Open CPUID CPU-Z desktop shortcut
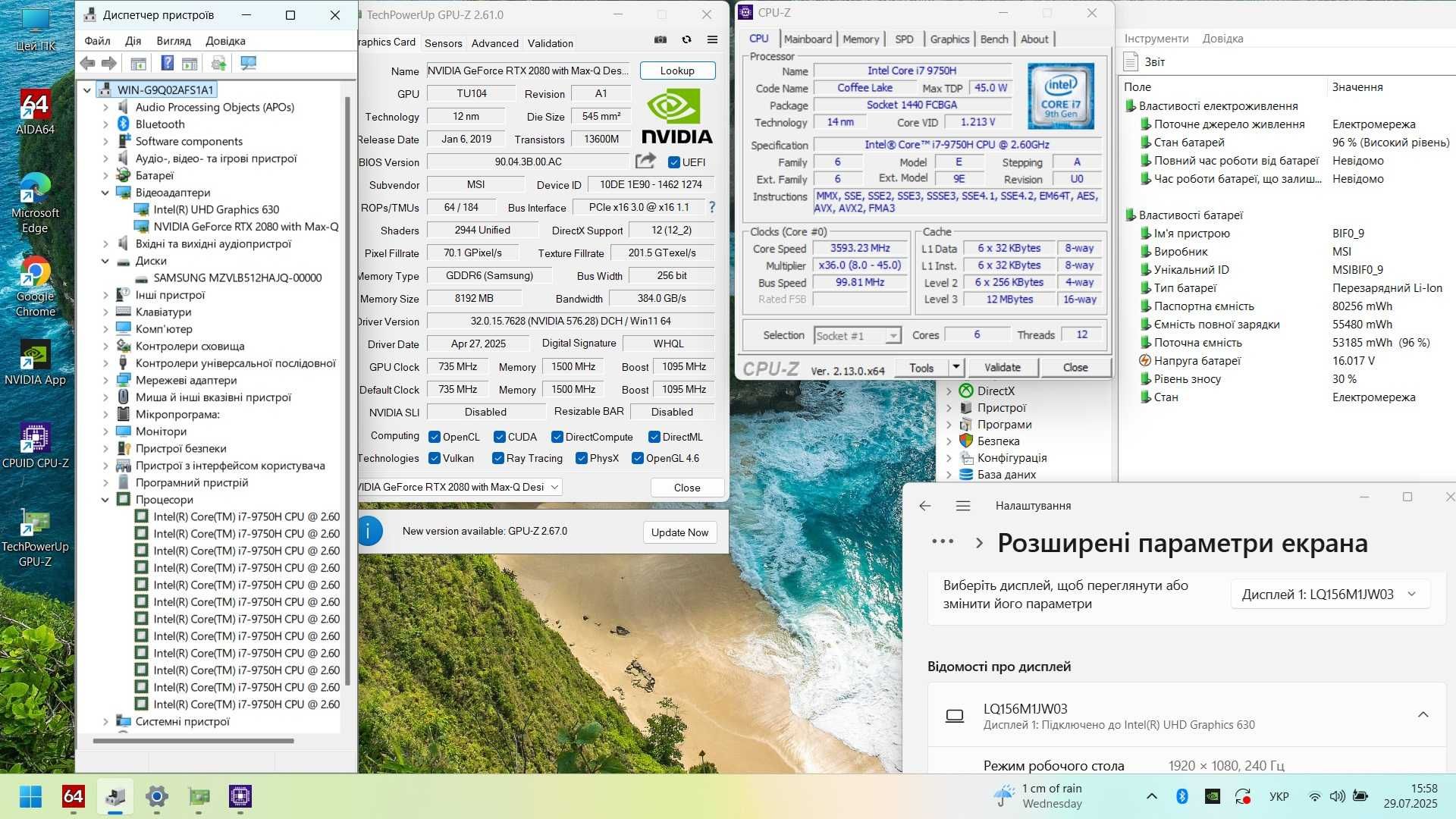 pos(35,446)
